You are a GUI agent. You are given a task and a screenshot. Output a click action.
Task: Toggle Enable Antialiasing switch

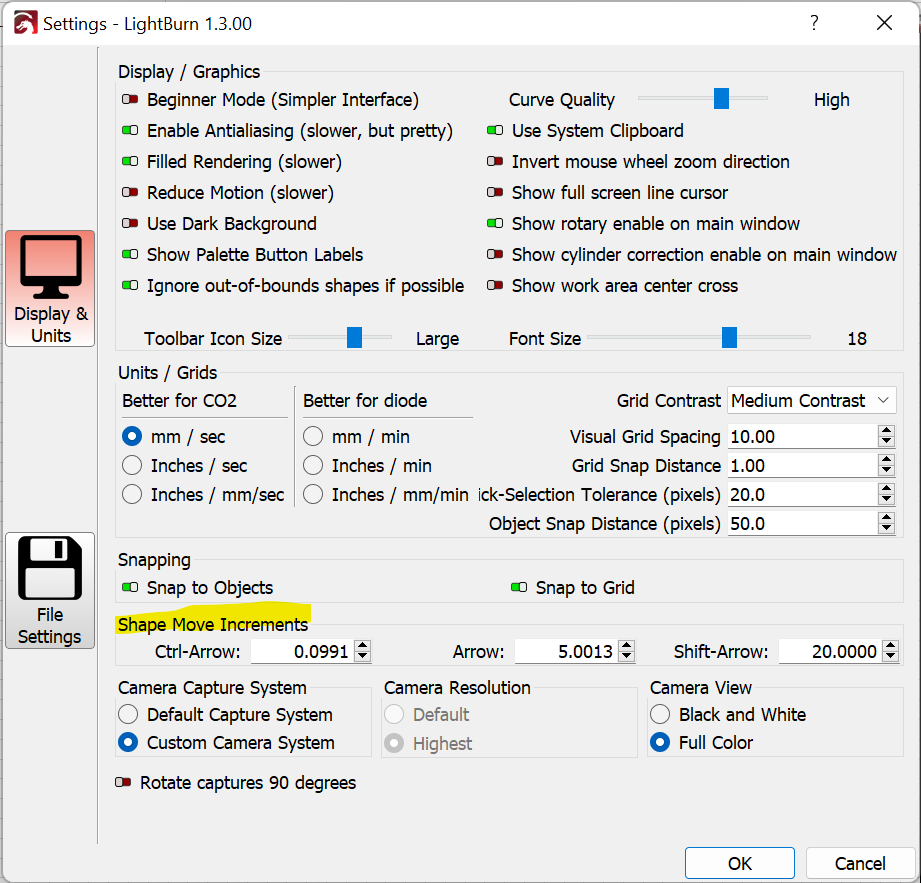(x=130, y=130)
